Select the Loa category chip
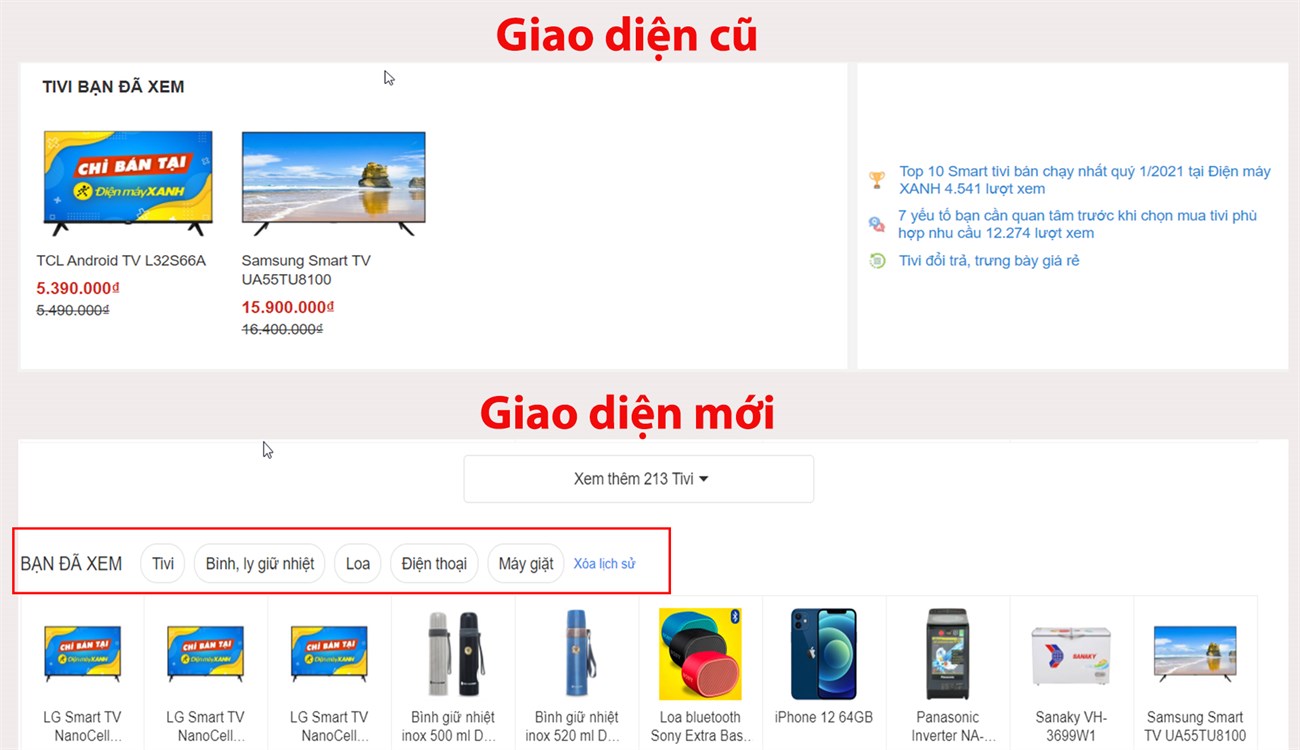 pyautogui.click(x=358, y=564)
